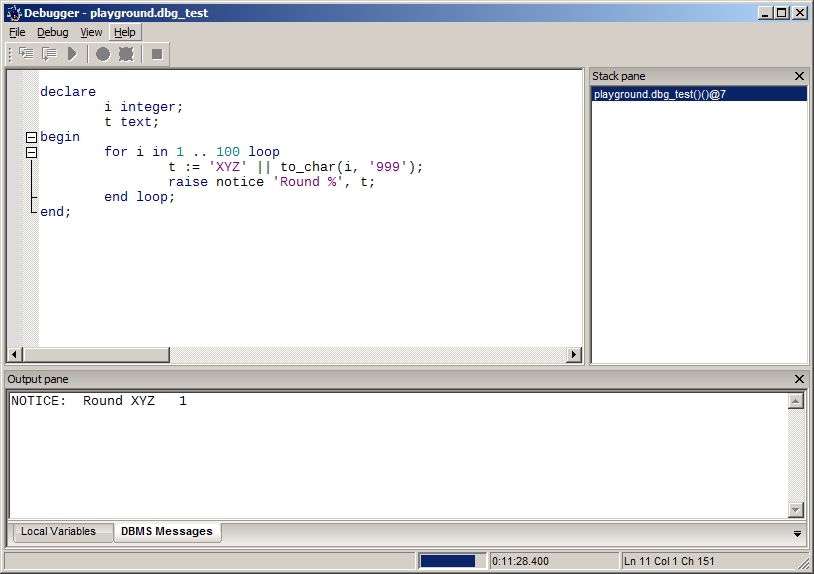Click the Step Into toolbar icon
This screenshot has width=814, height=574.
[x=26, y=54]
